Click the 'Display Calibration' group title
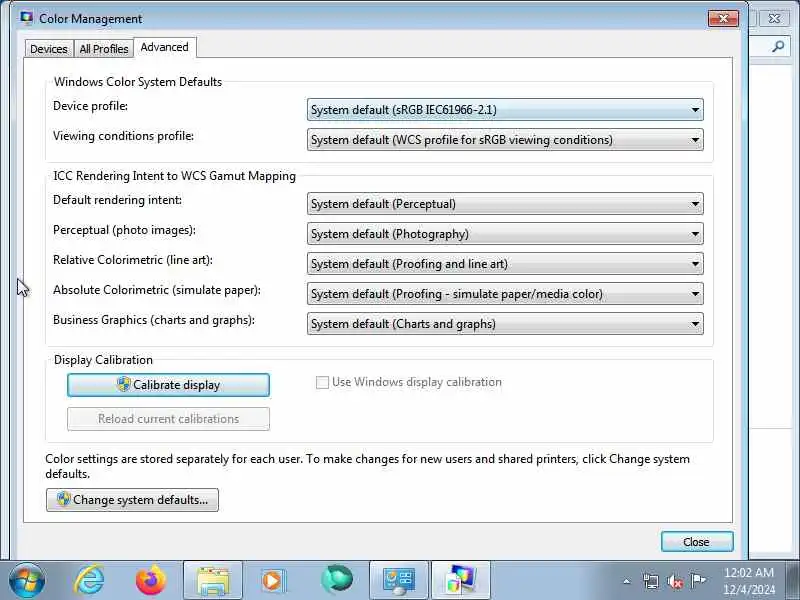800x600 pixels. (x=103, y=360)
